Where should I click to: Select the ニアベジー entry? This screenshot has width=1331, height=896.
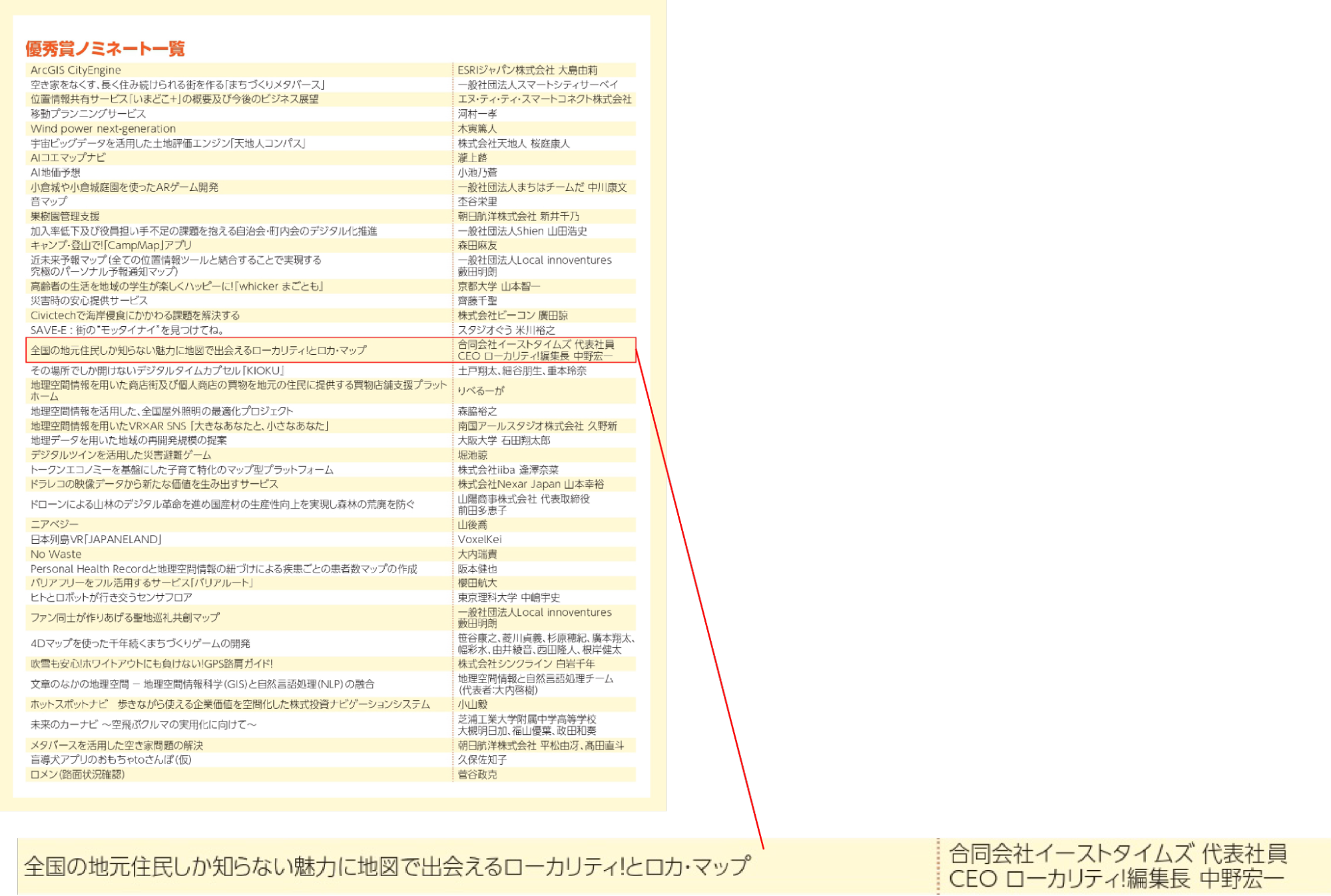(x=55, y=525)
